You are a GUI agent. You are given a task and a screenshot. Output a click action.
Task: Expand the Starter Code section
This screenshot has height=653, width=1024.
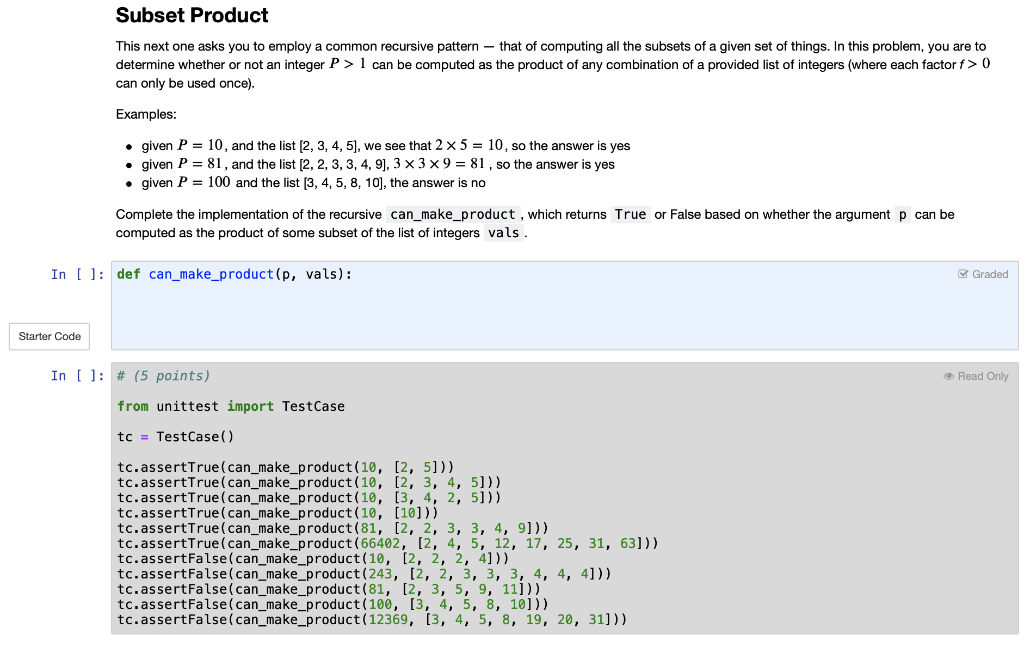(x=49, y=336)
